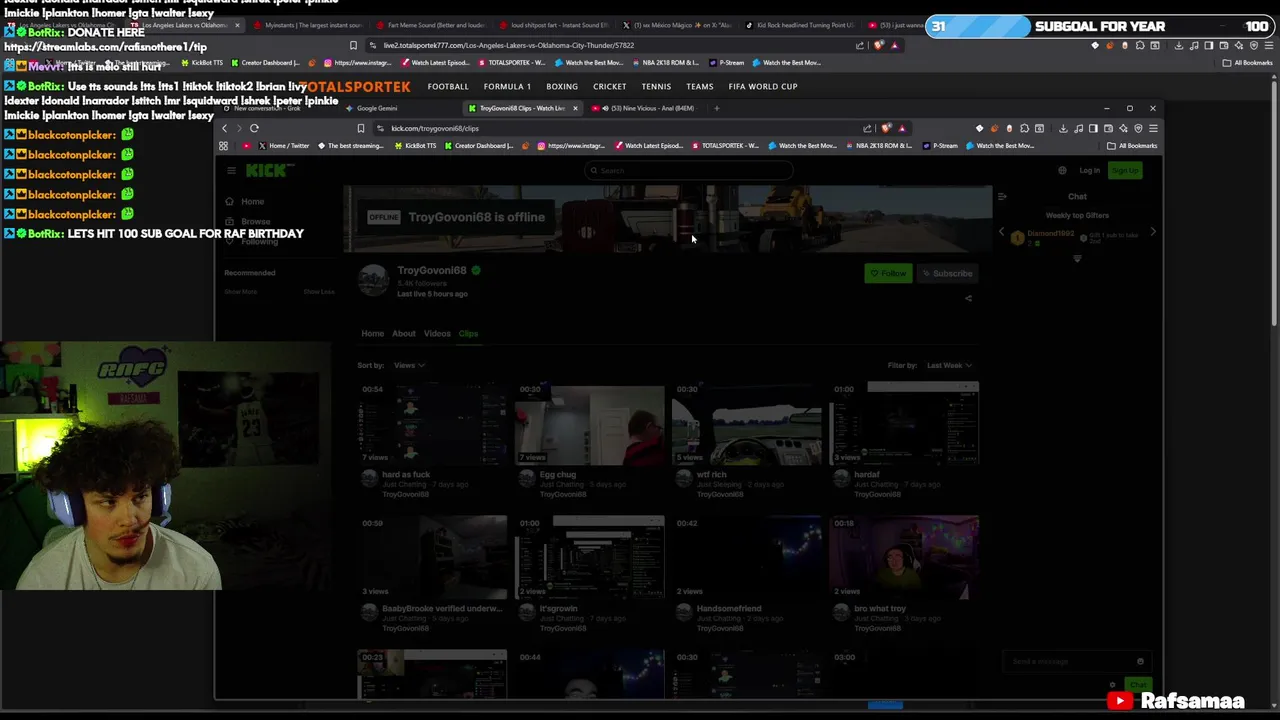This screenshot has height=720, width=1280.
Task: Open the apps grid in front bookmarks bar
Action: (223, 146)
